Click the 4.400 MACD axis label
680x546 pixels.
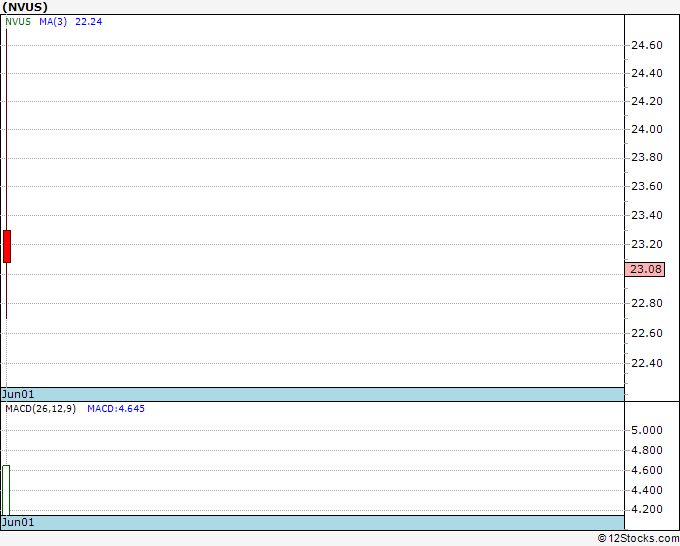click(x=647, y=490)
